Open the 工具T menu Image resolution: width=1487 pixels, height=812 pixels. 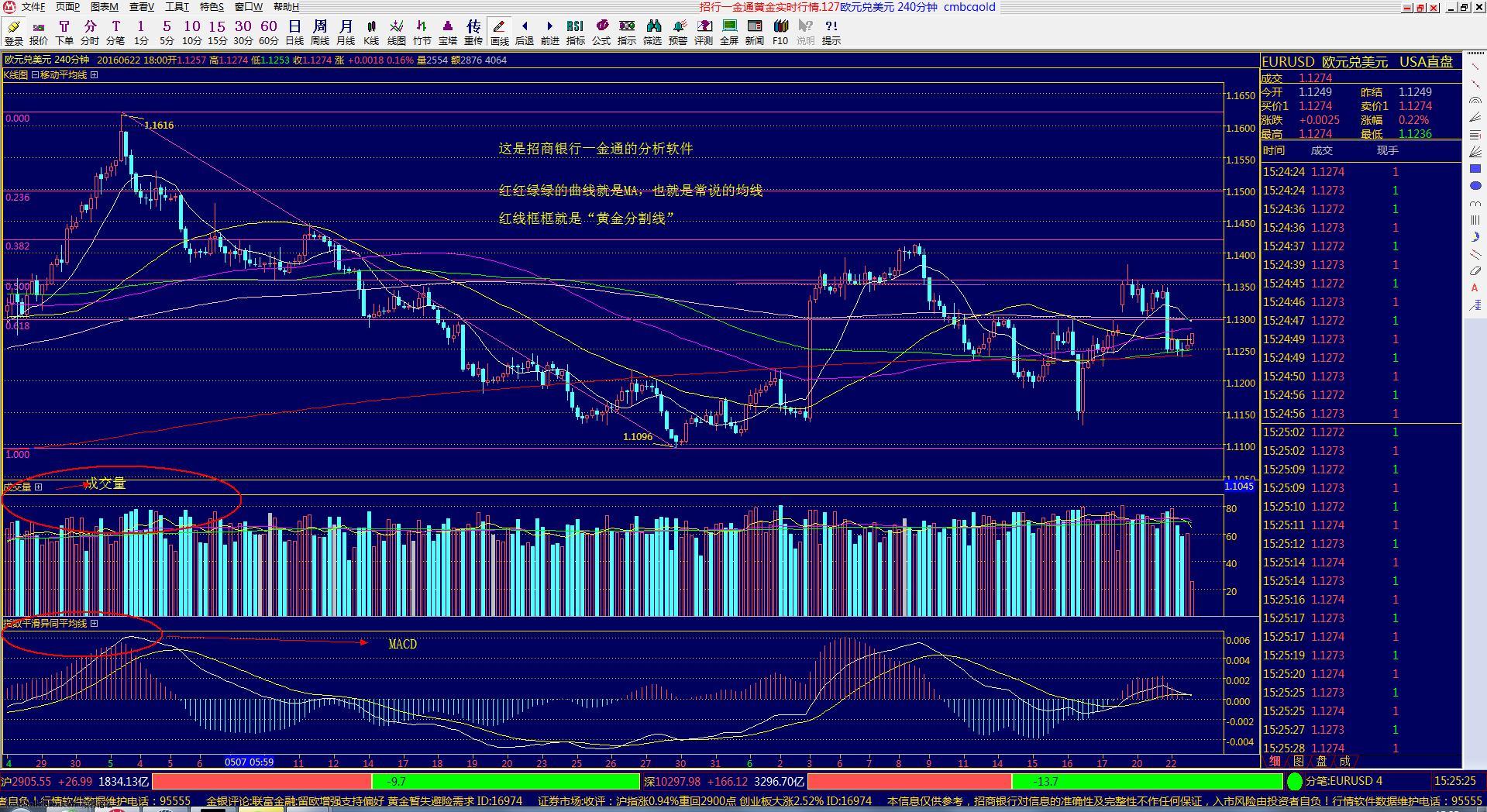click(x=177, y=7)
